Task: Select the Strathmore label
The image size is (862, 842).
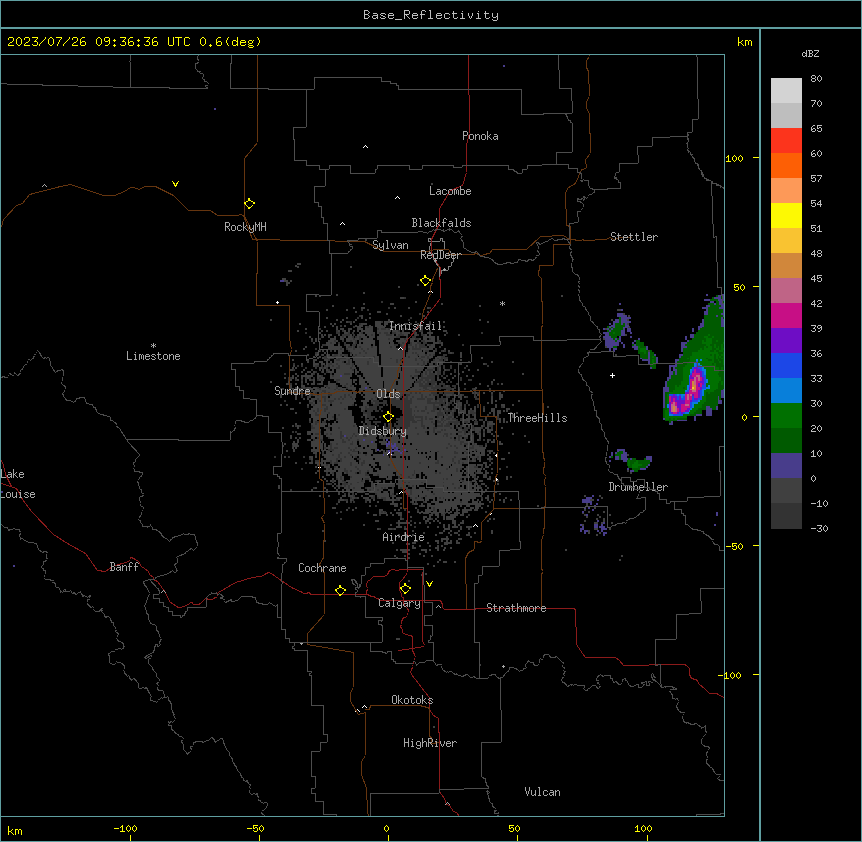Action: (516, 608)
